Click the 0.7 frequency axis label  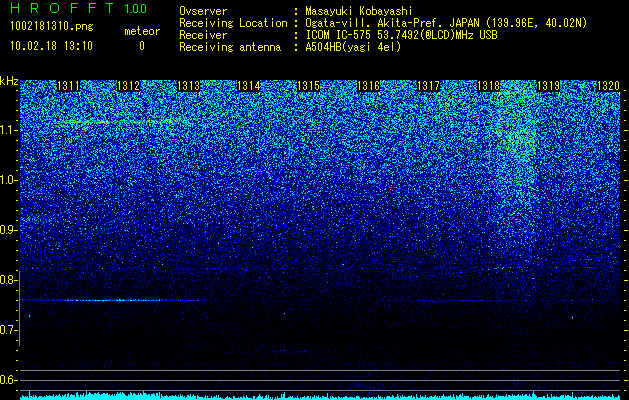click(x=8, y=330)
